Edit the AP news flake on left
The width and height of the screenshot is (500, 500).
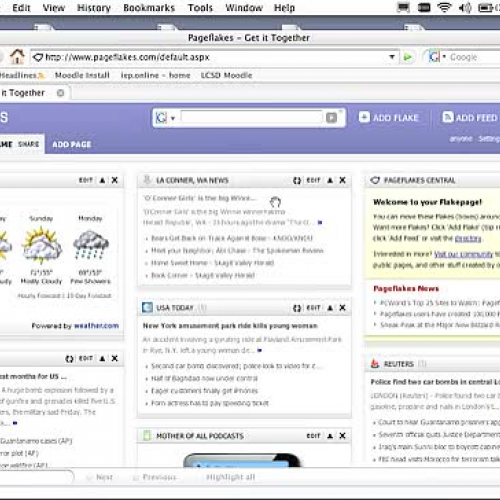click(x=85, y=358)
